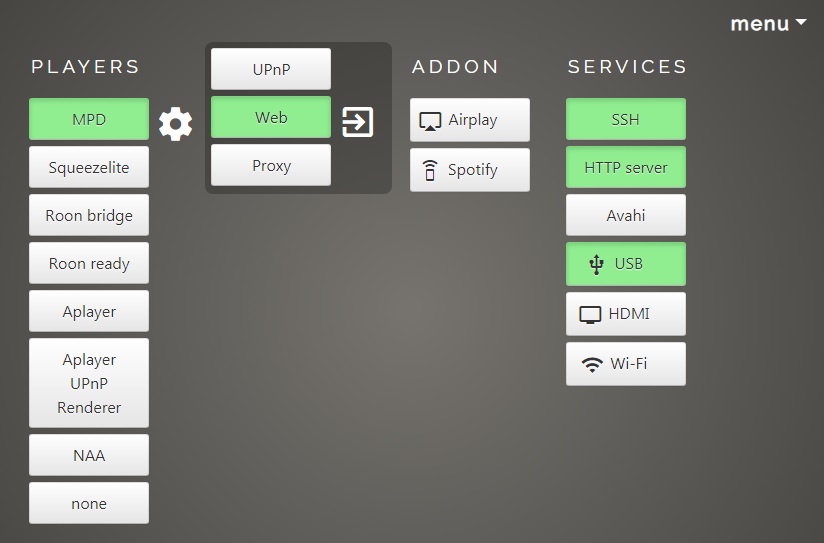Click the web interface launch arrow icon

(358, 122)
